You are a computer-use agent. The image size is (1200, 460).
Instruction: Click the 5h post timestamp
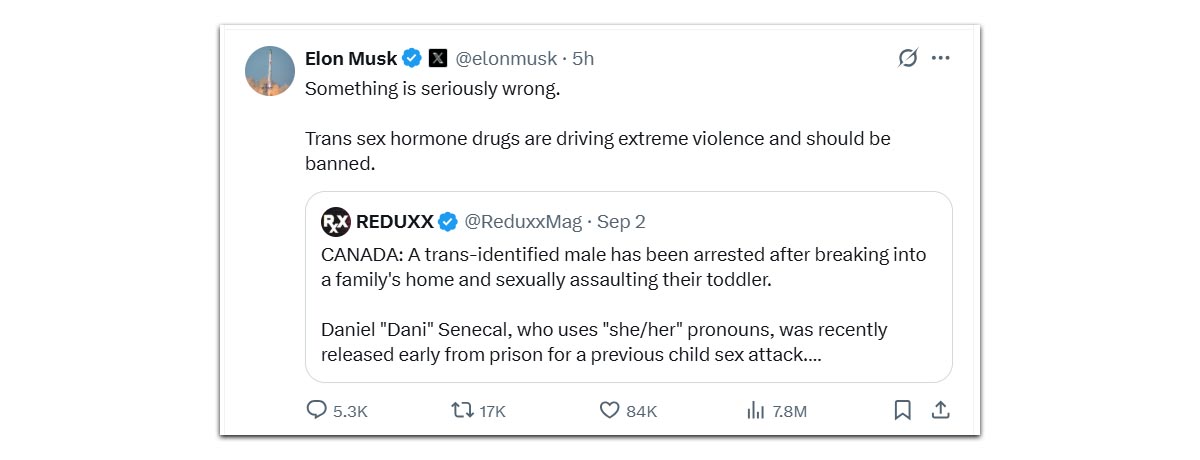click(x=583, y=59)
